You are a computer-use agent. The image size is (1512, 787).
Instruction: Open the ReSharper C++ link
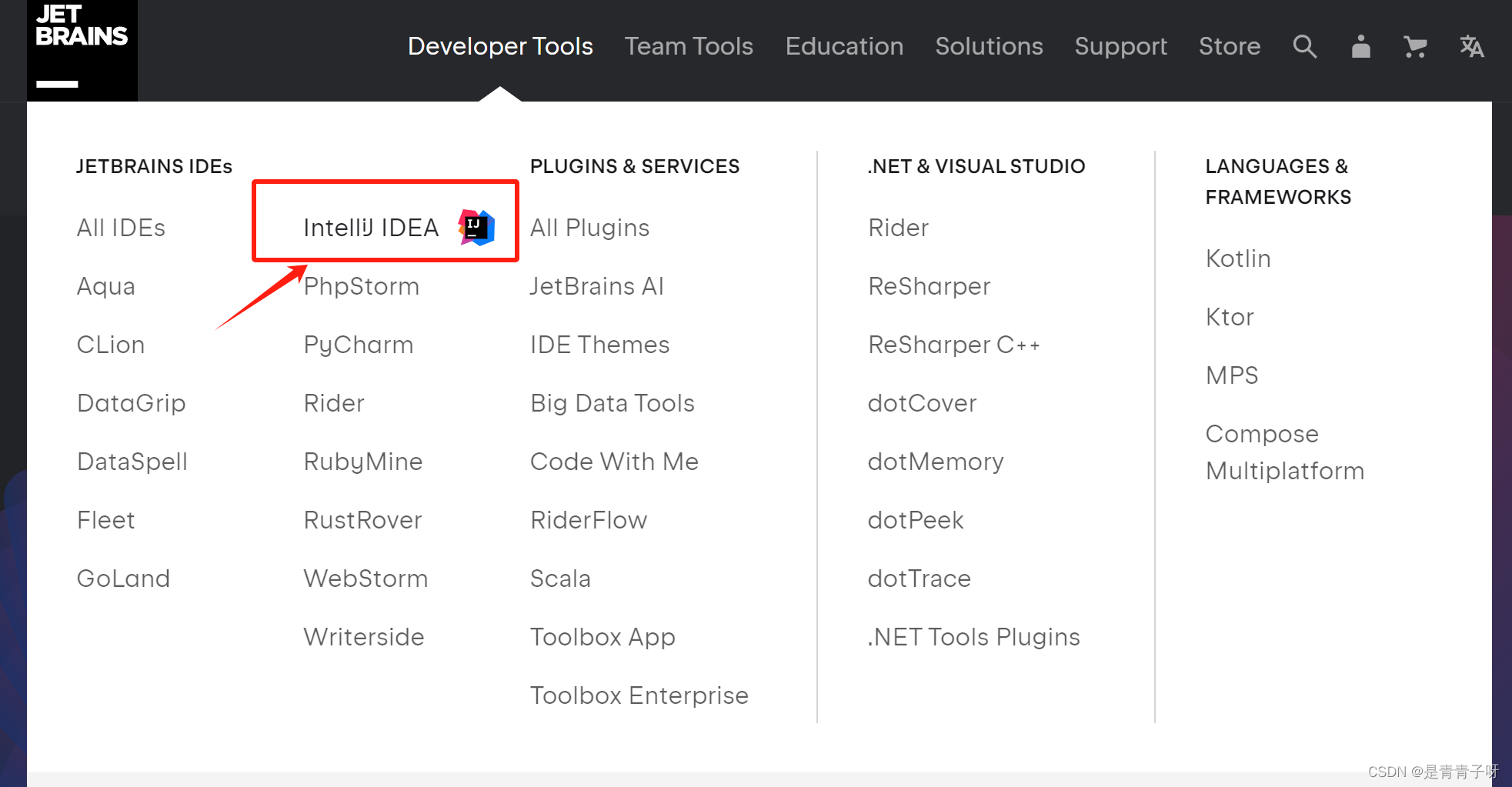pos(953,345)
